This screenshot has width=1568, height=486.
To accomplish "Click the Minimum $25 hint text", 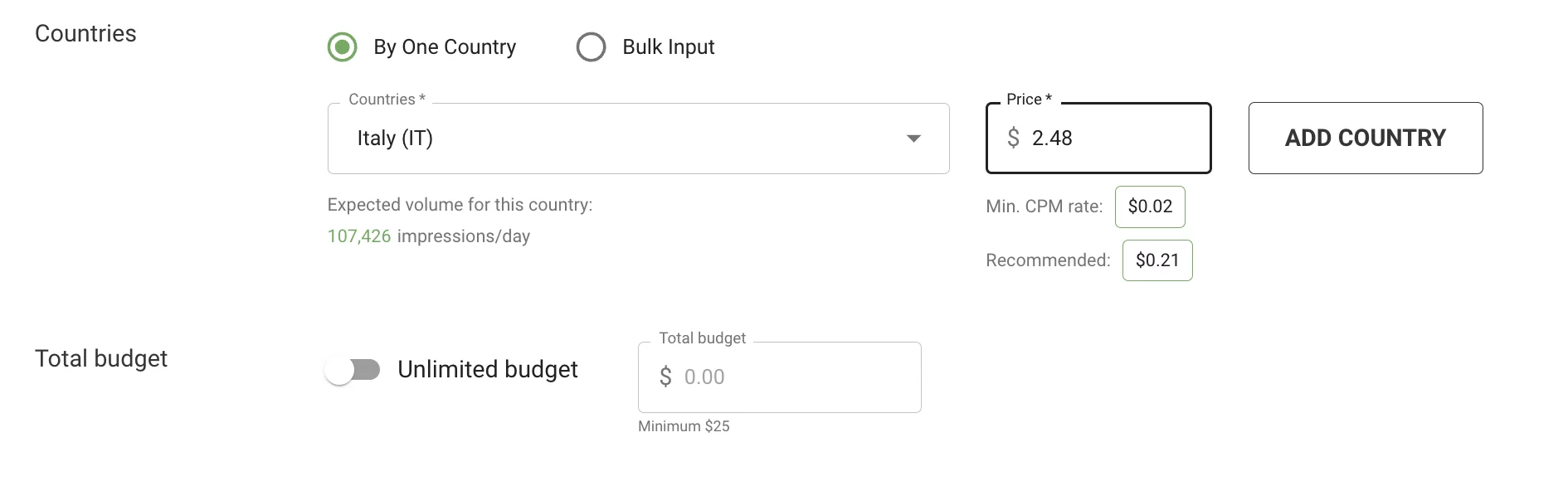I will 684,426.
